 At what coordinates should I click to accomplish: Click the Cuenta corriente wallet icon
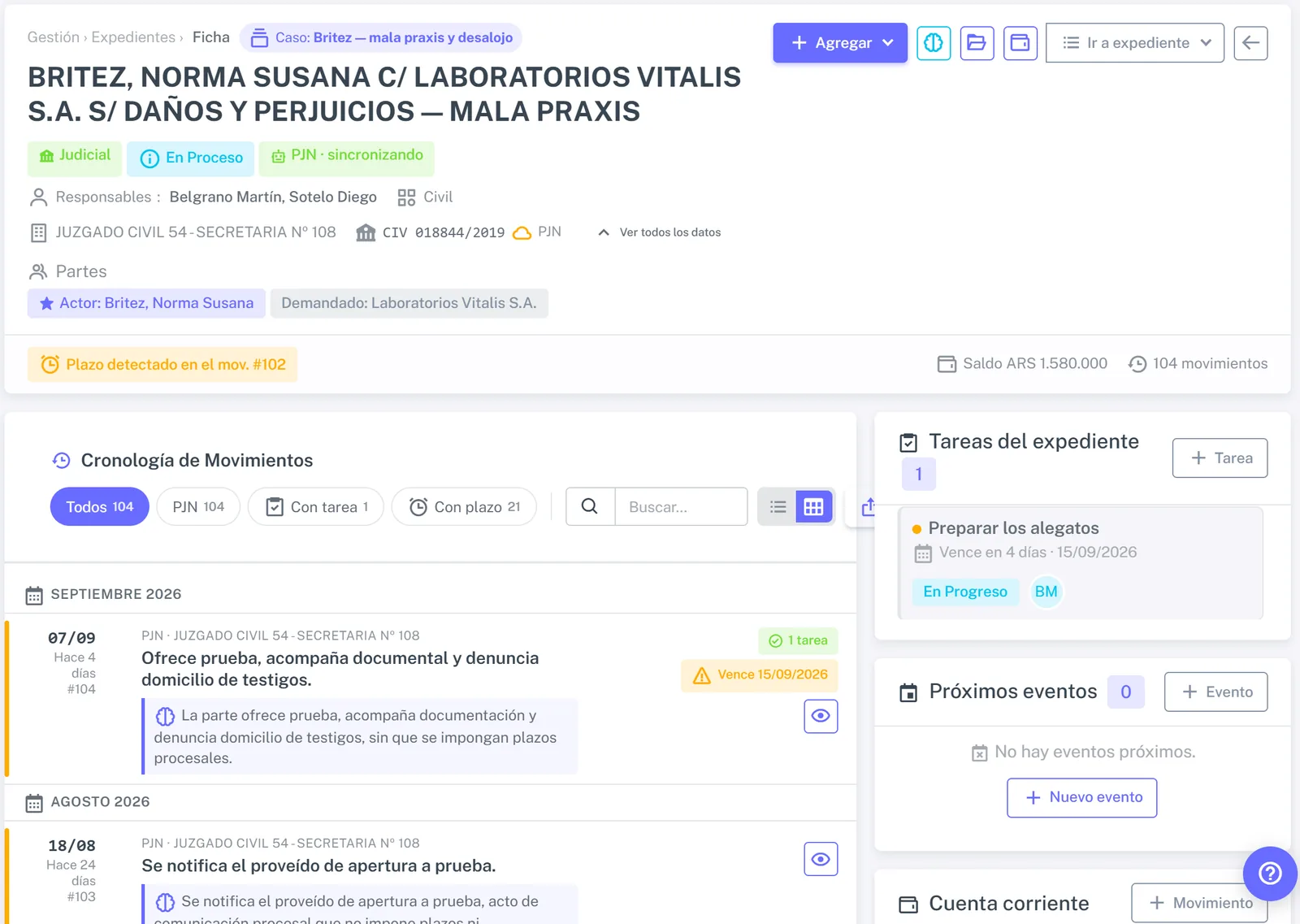(908, 904)
